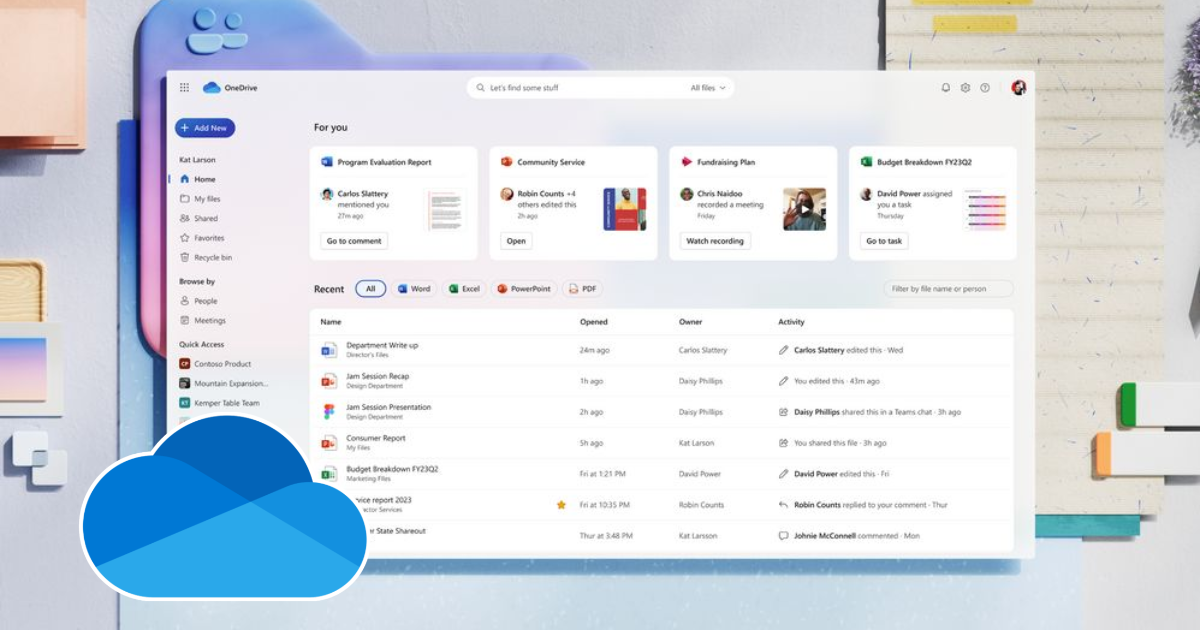Click the Stream icon on Fundraising Plan card
This screenshot has height=630, width=1200.
[687, 162]
